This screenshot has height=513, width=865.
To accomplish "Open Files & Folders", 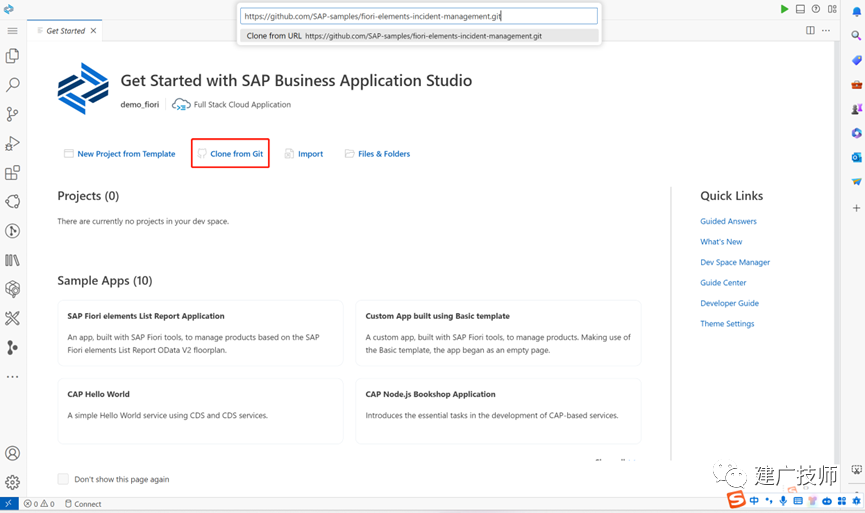I will tap(377, 154).
